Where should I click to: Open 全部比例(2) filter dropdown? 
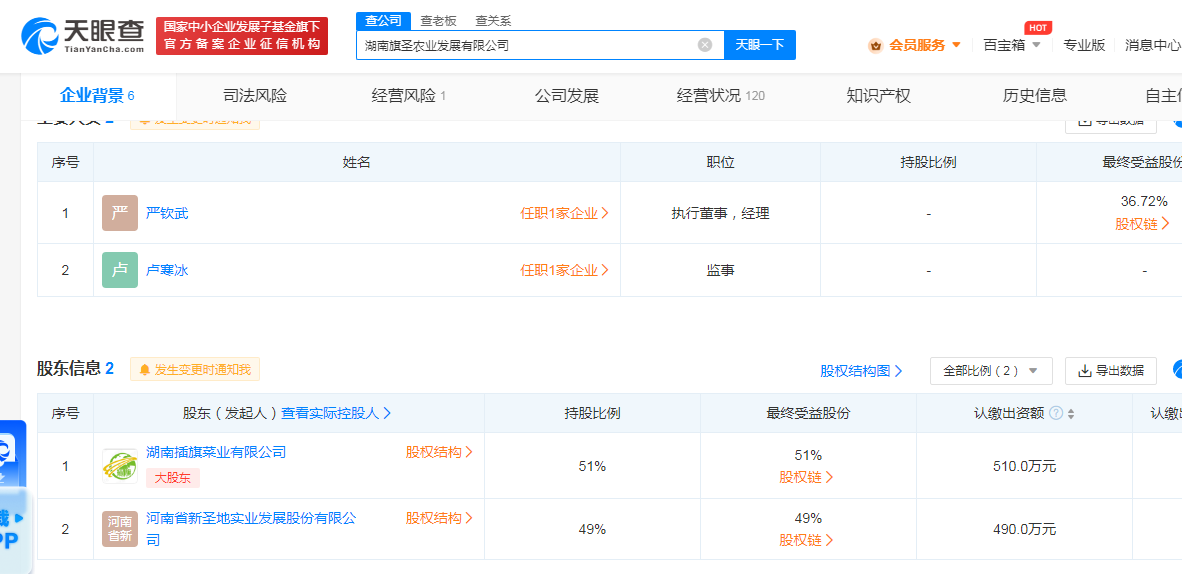click(x=991, y=371)
